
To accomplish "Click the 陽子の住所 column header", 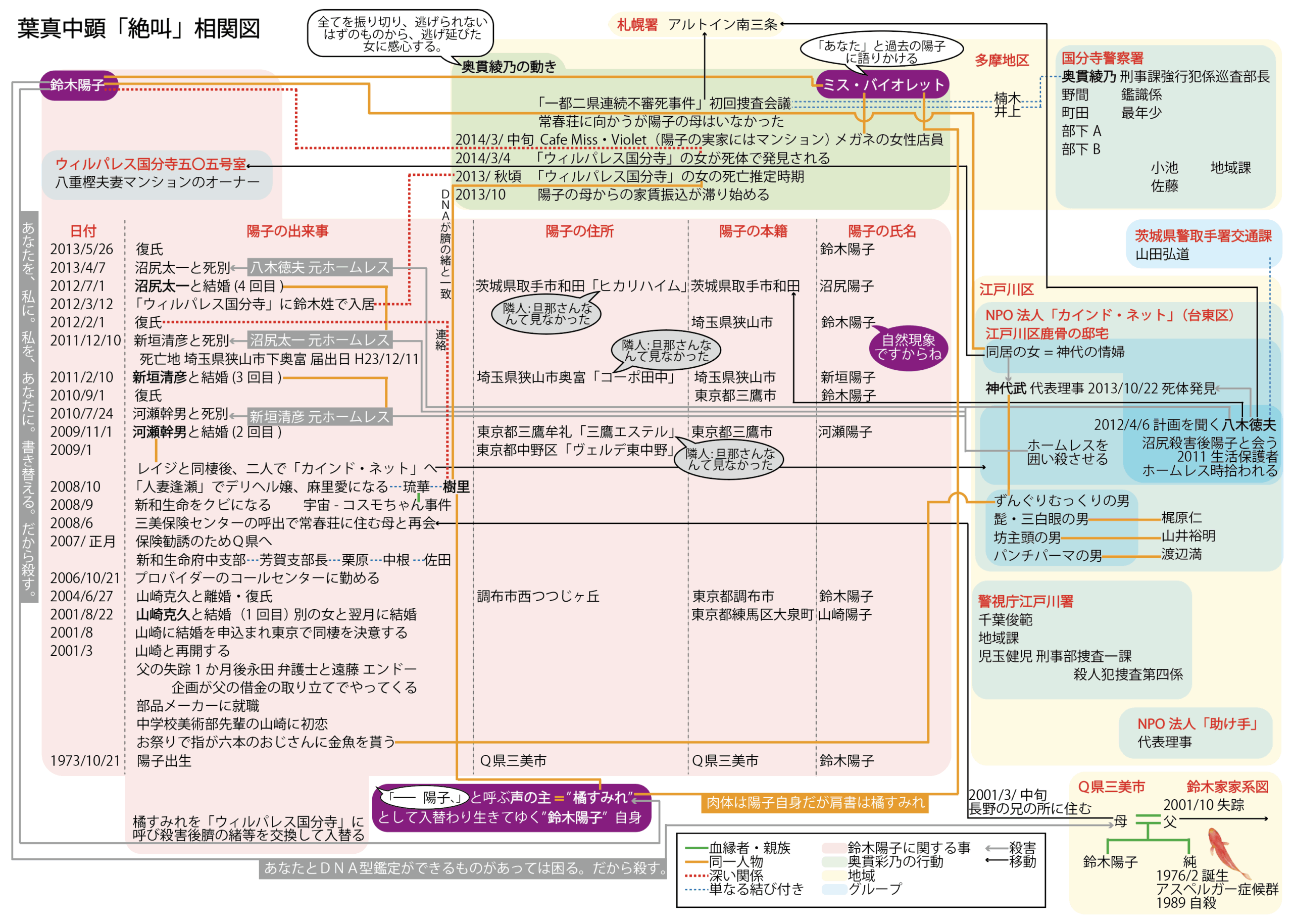I will click(579, 231).
